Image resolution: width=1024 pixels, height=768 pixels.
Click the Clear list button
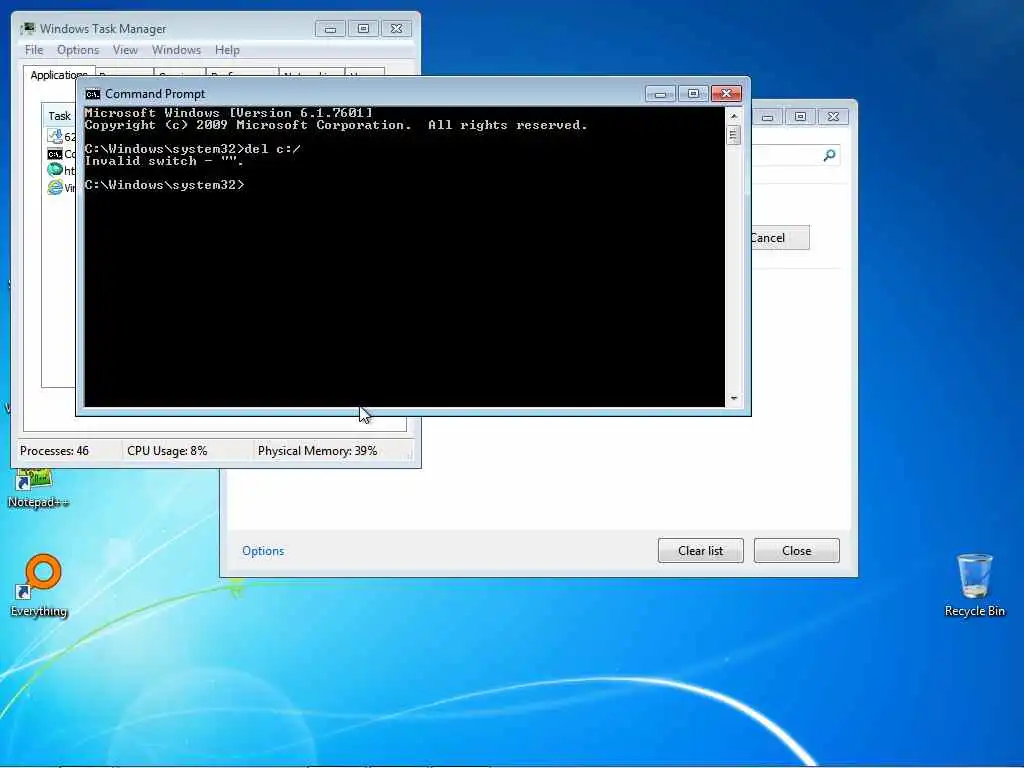tap(700, 551)
